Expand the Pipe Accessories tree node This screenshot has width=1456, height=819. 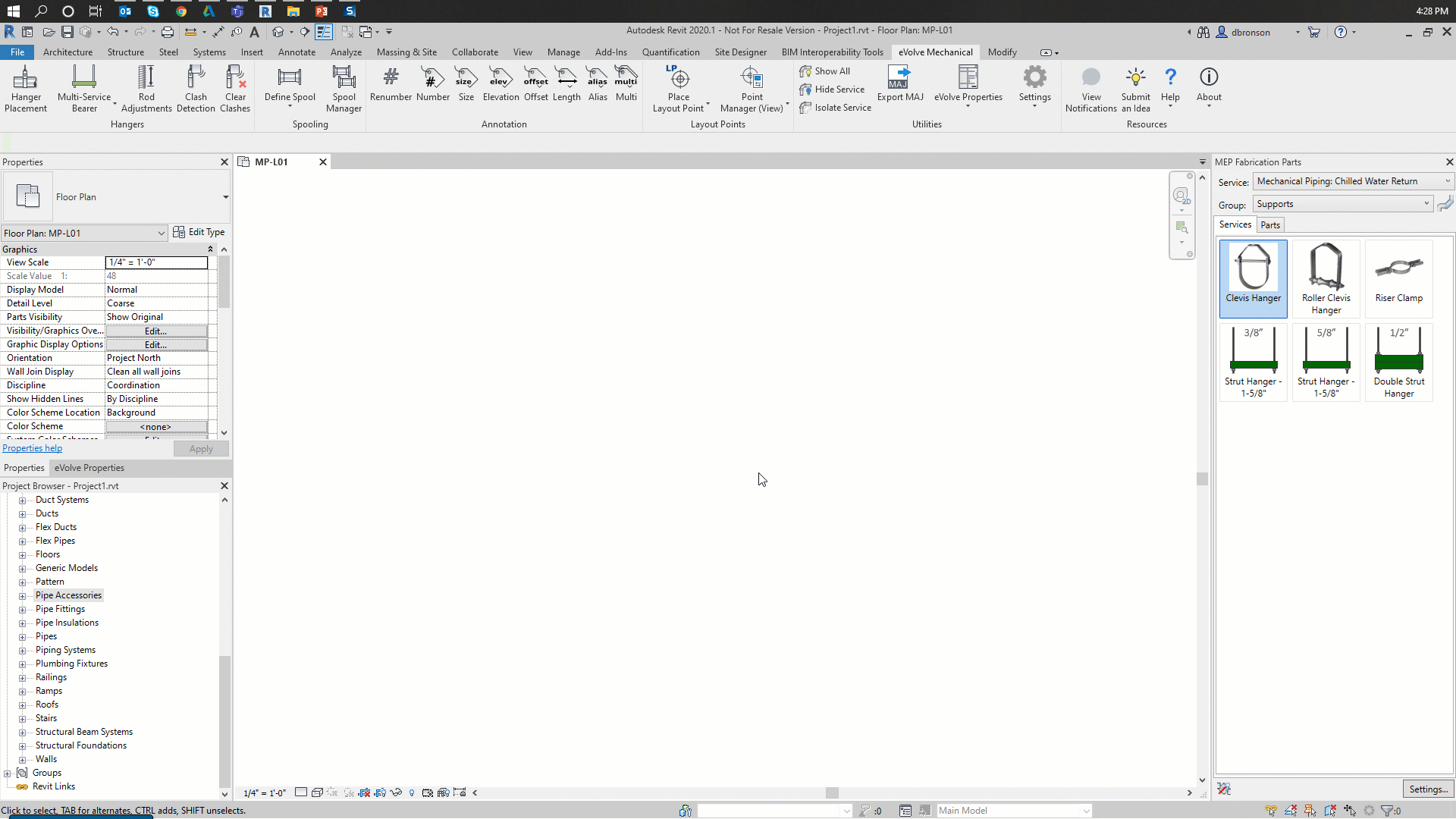tap(22, 596)
